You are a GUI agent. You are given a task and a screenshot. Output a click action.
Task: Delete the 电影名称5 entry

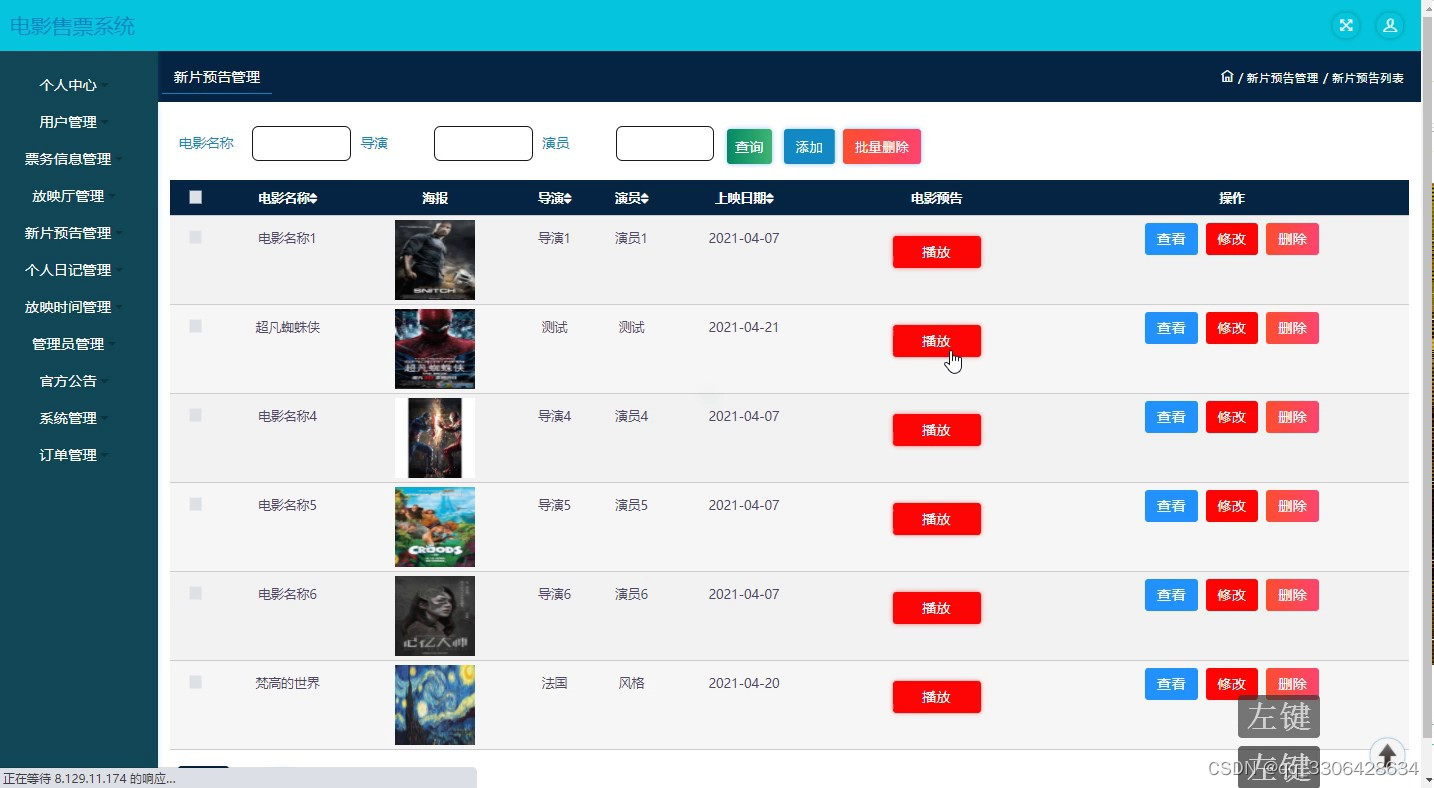(1292, 506)
